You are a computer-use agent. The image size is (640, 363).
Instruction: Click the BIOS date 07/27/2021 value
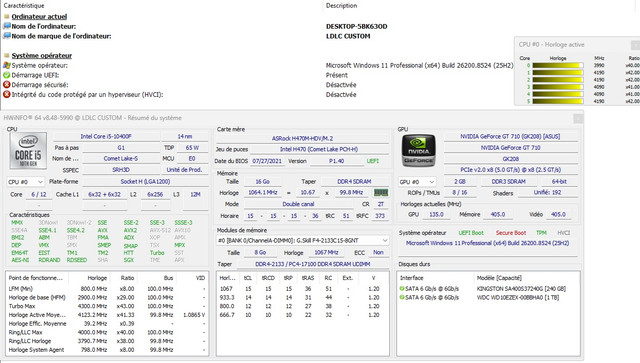[x=267, y=161]
